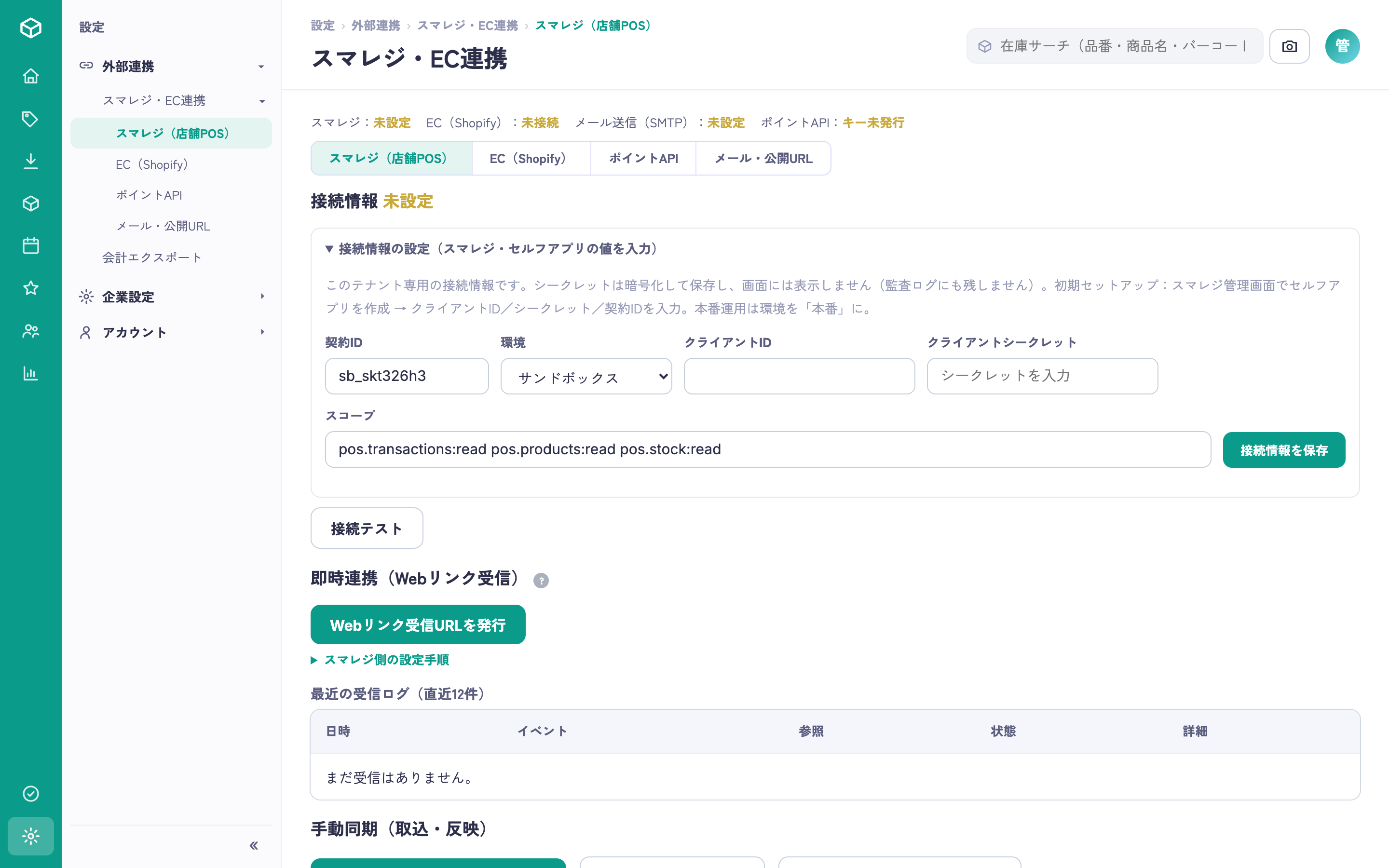Viewport: 1389px width, 868px height.
Task: Click the 状態 column header
Action: 1003,731
